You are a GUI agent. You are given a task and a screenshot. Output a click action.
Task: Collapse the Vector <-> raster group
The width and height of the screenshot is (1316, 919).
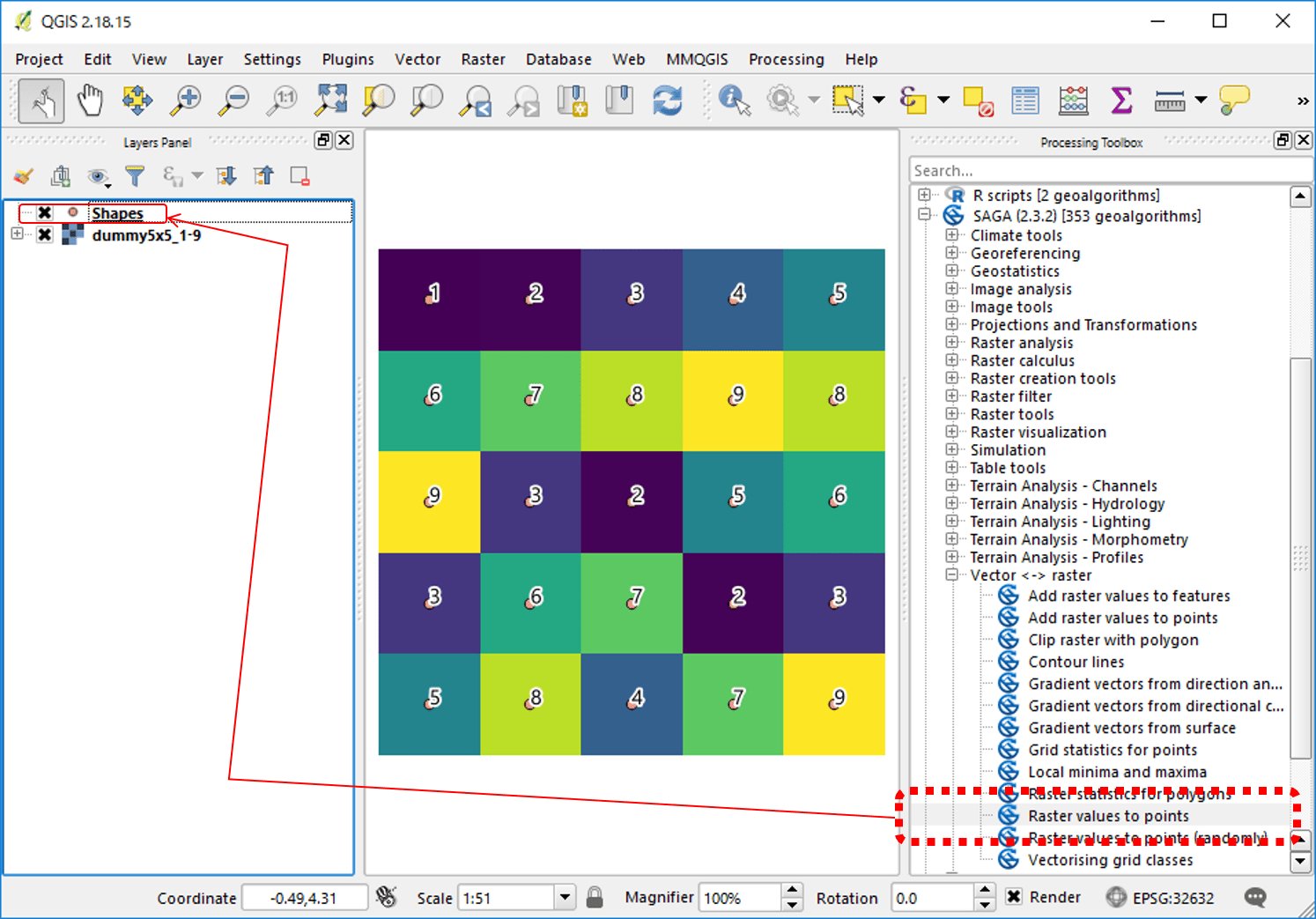coord(953,574)
